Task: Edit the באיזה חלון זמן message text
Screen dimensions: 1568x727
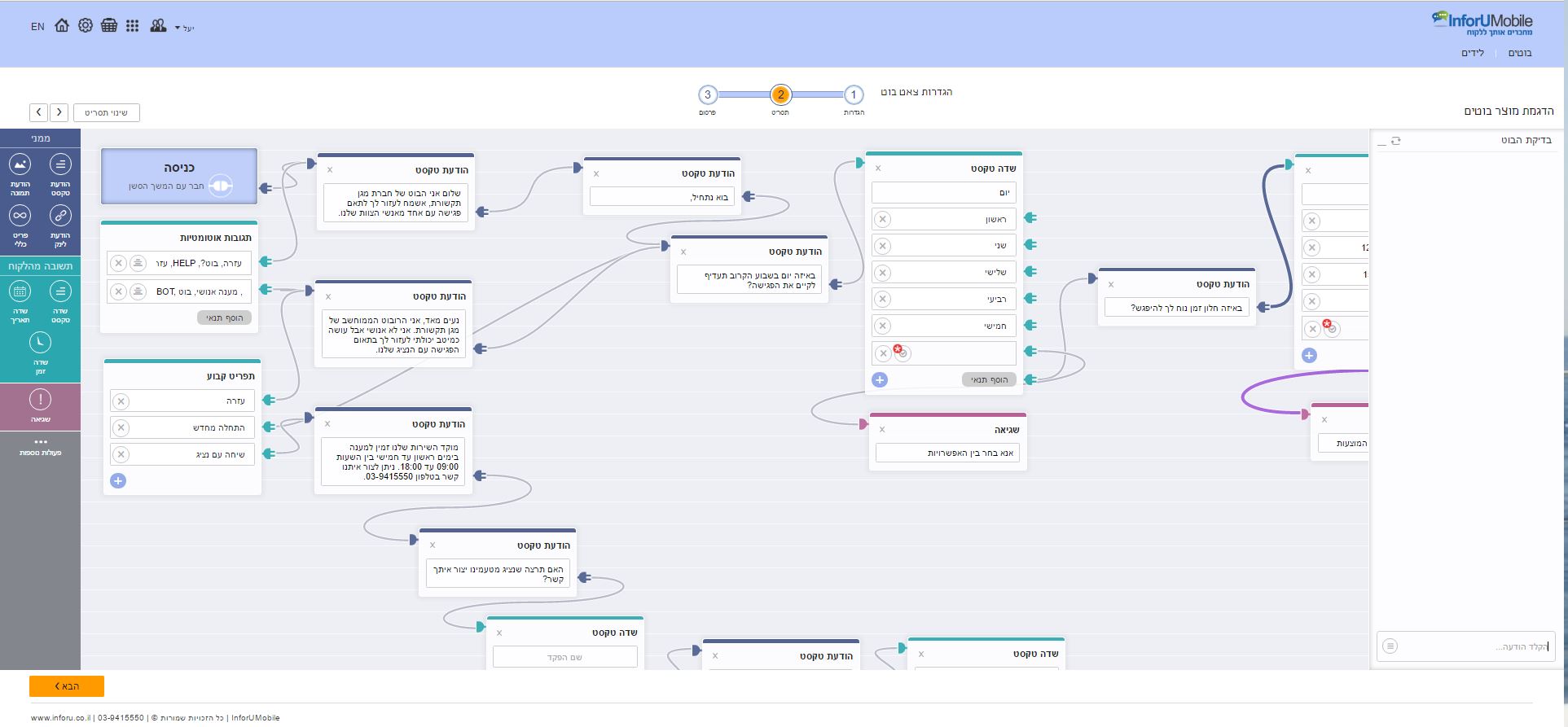Action: point(1177,308)
